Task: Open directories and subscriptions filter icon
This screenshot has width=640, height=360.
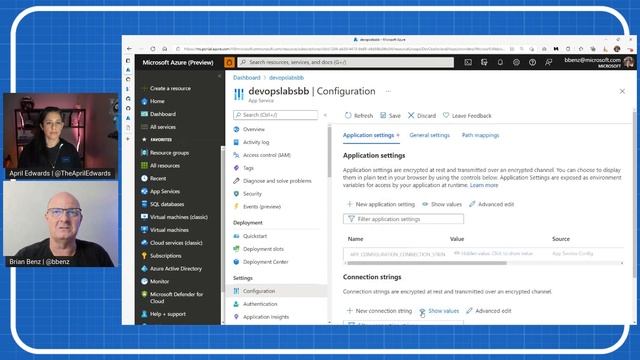Action: click(484, 62)
